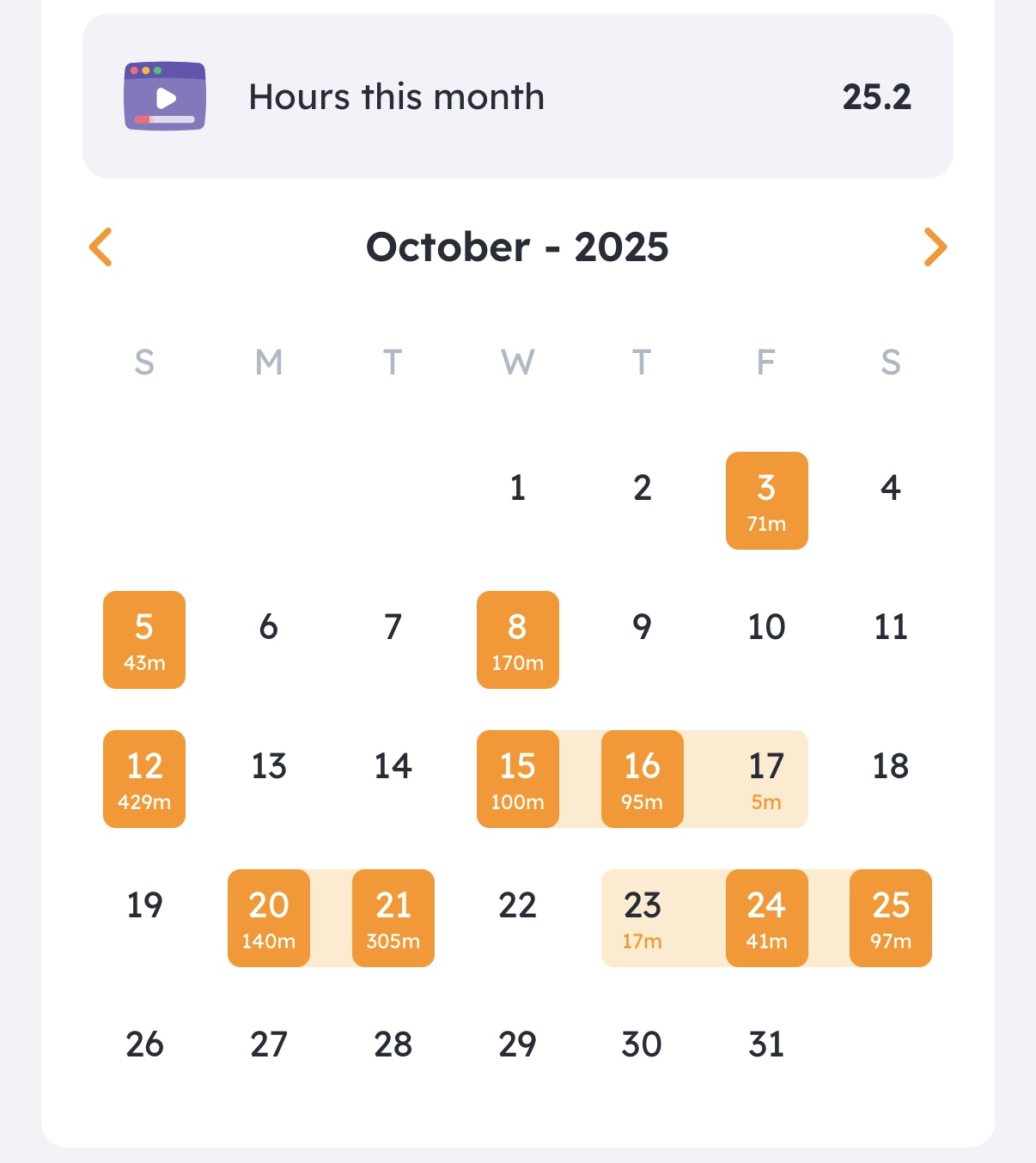Screen dimensions: 1036x1163
Task: Click day 28 in calendar
Action: (393, 1044)
